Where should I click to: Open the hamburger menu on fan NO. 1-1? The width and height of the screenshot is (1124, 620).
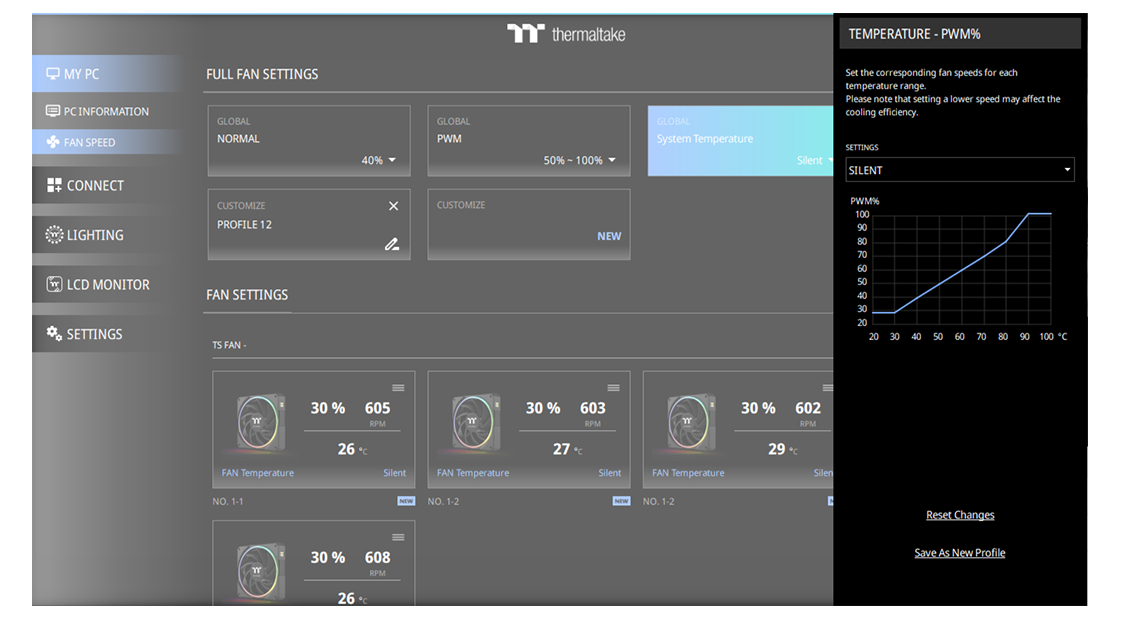(x=398, y=387)
